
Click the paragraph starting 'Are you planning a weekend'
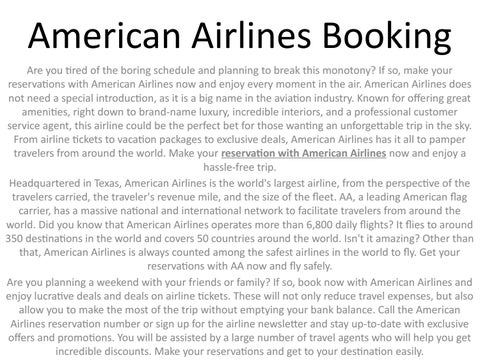240,317
